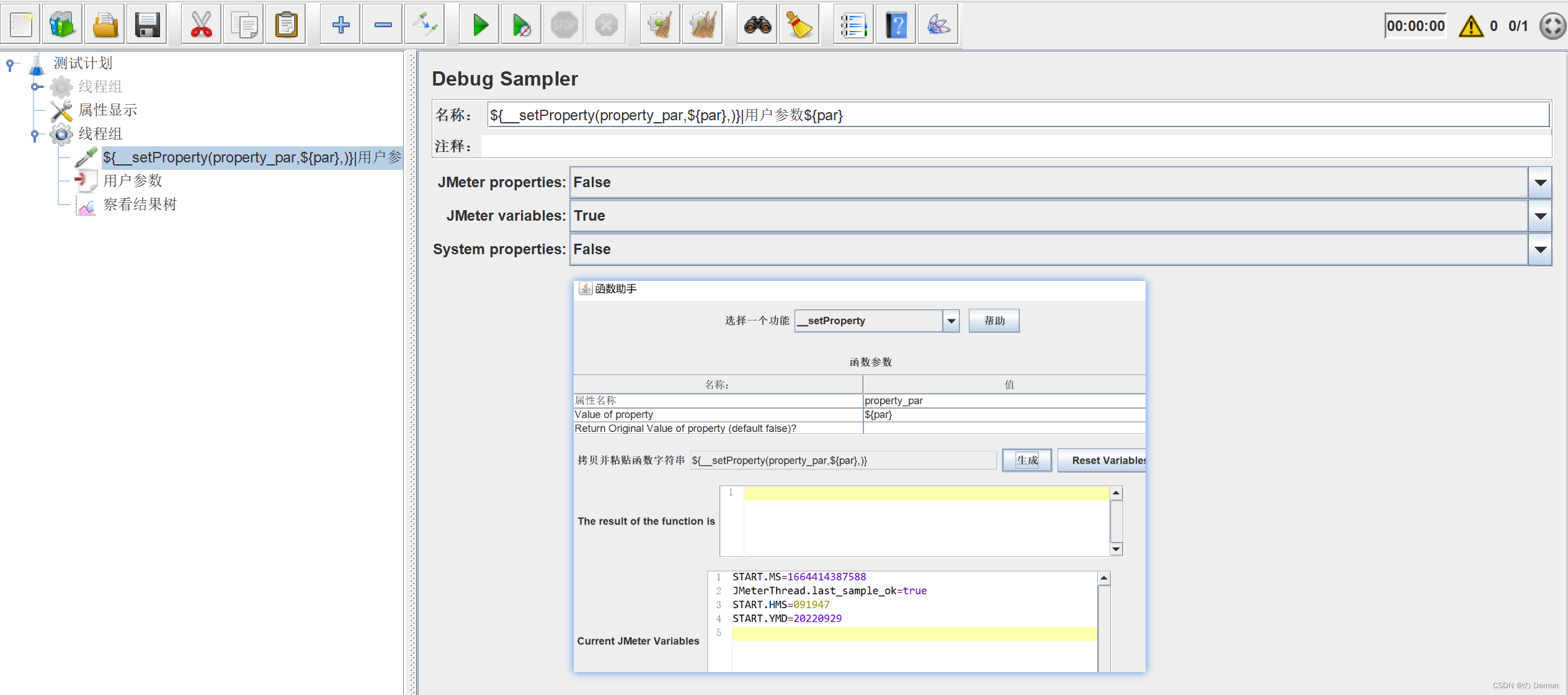Click the 帮助 button in 函数助手
The image size is (1568, 695).
coord(994,321)
